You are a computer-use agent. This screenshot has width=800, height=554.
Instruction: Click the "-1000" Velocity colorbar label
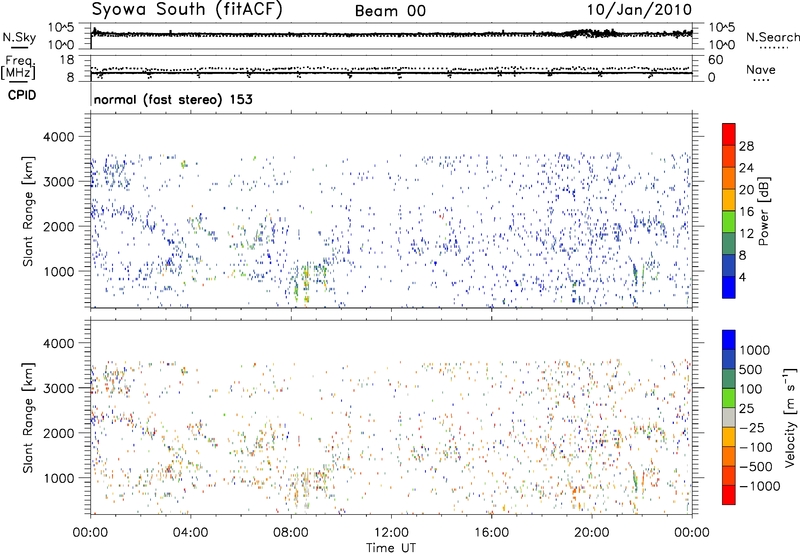click(760, 486)
